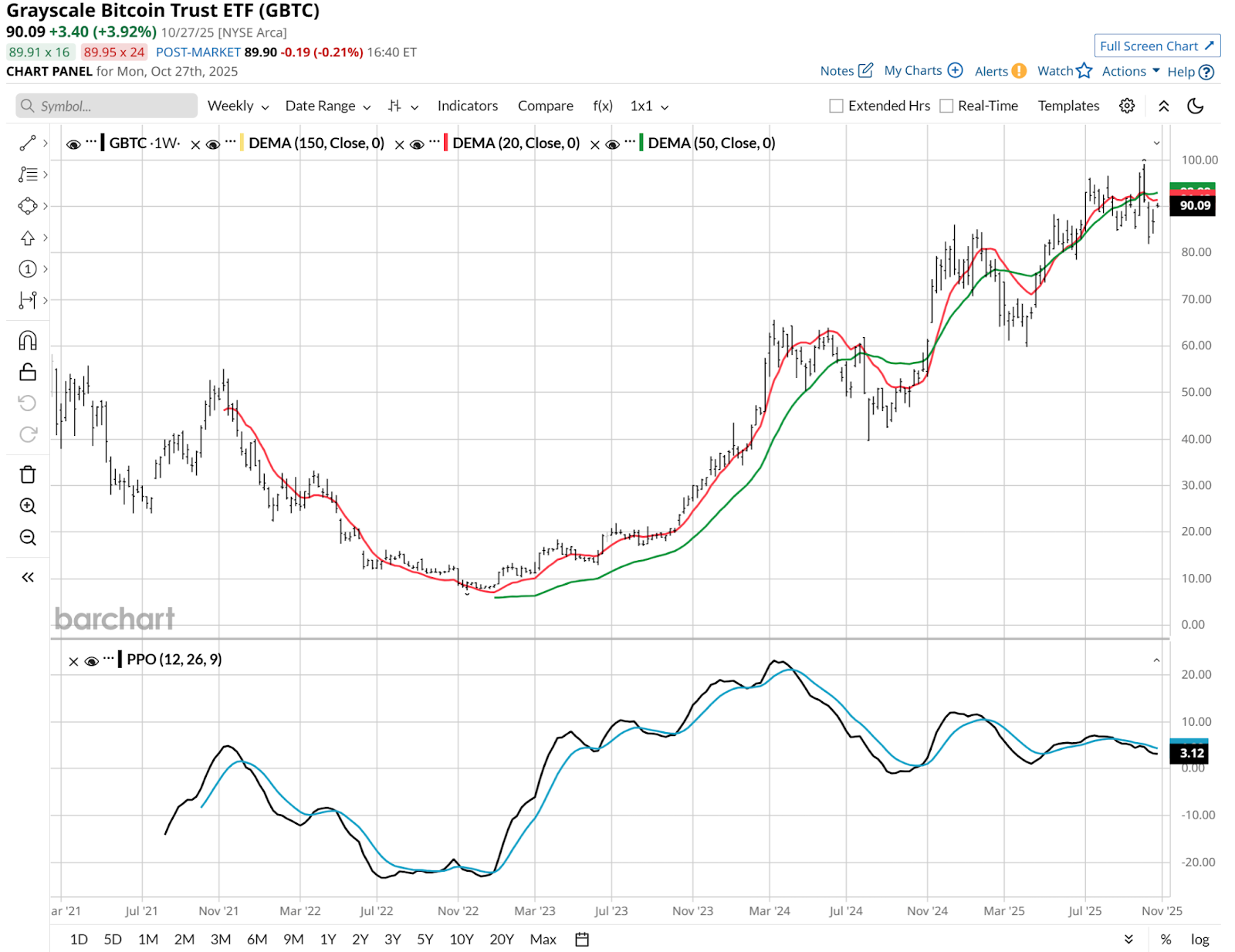Image resolution: width=1235 pixels, height=952 pixels.
Task: Click the DEMA 20 red color swatch
Action: (445, 143)
